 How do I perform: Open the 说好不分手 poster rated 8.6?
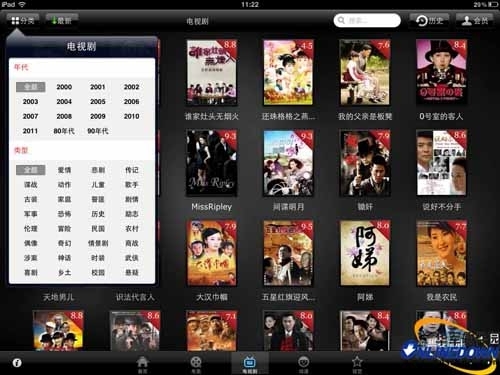pos(441,163)
